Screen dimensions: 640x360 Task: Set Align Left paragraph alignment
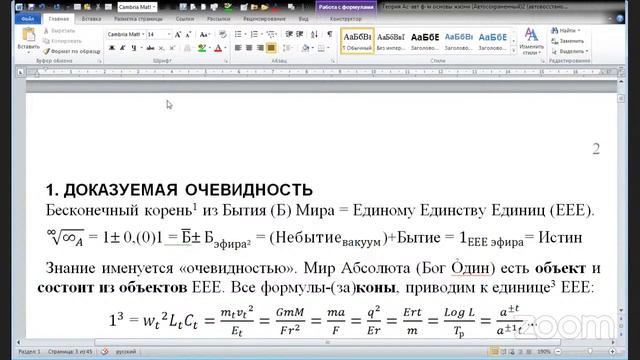(x=238, y=48)
